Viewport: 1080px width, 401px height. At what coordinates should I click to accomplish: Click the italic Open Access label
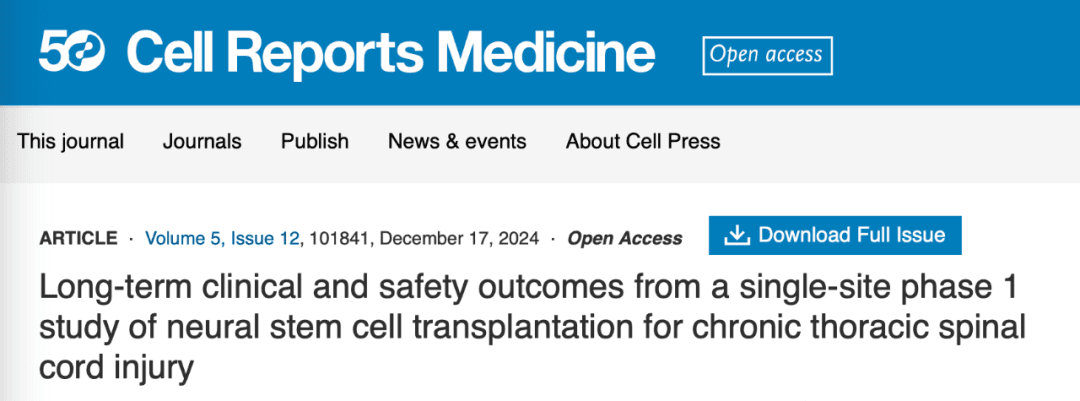coord(625,238)
